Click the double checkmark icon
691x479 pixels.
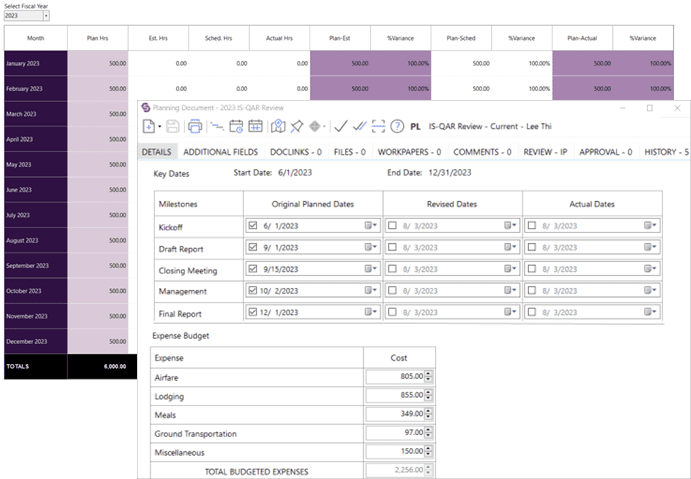tap(360, 126)
